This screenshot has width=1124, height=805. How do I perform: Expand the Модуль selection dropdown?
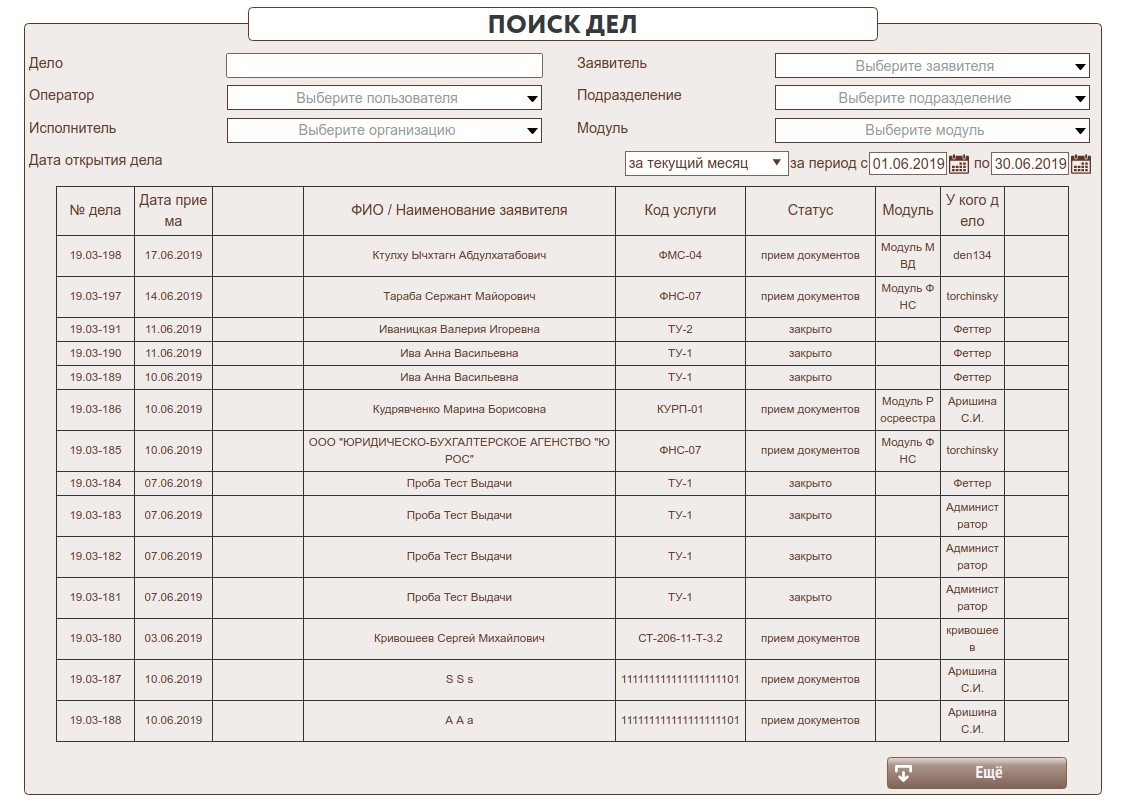932,130
